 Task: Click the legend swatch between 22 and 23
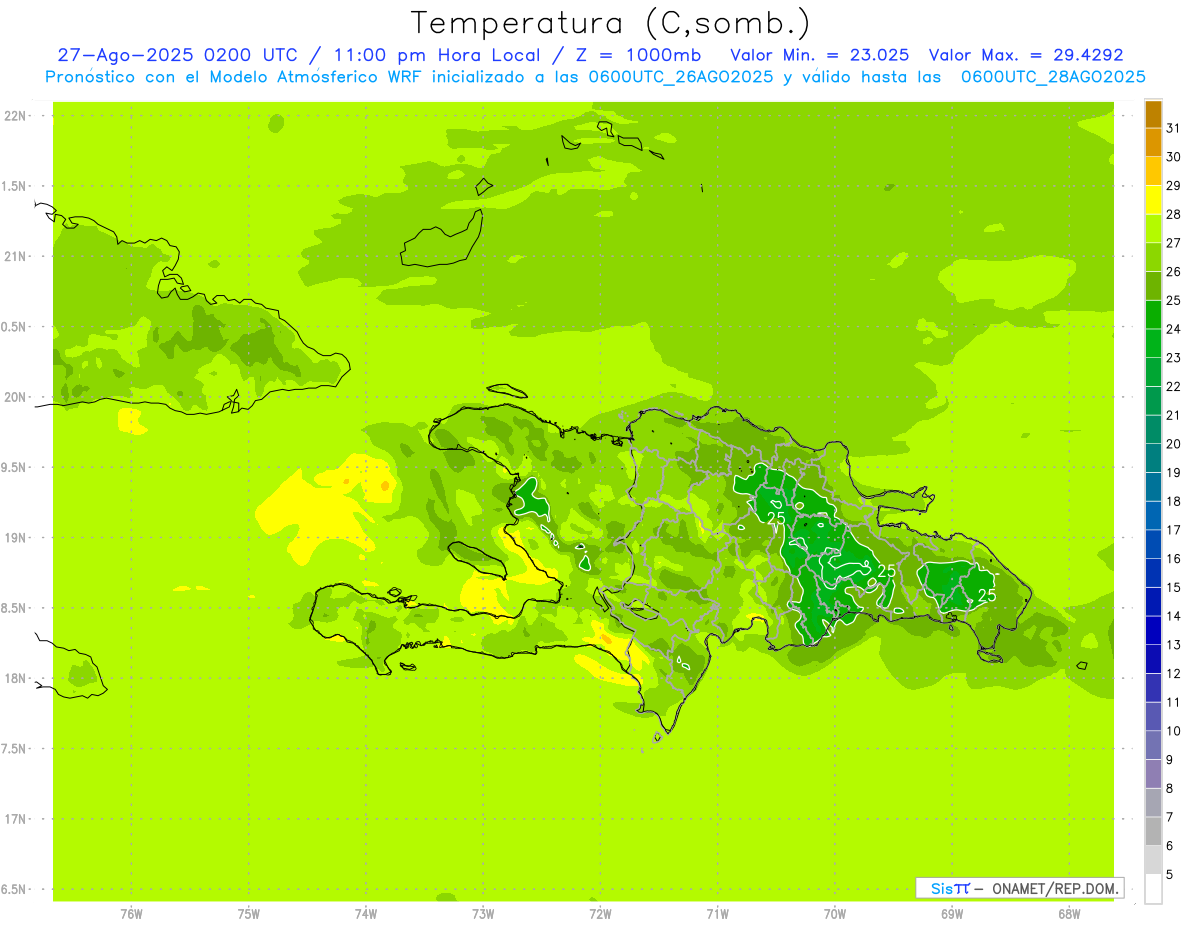[1153, 372]
